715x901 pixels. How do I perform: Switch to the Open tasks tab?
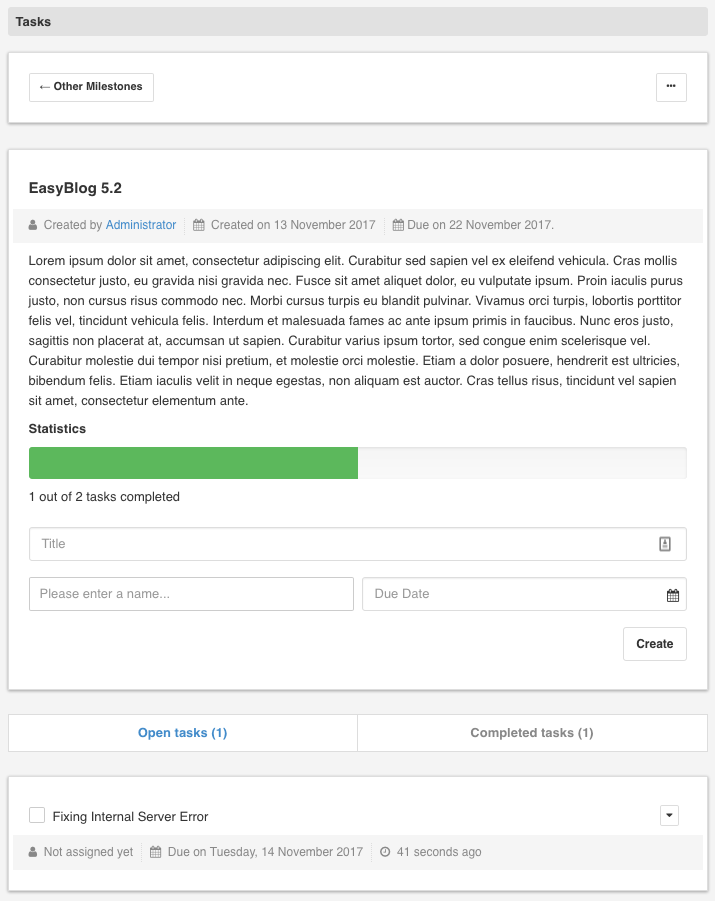click(x=183, y=733)
